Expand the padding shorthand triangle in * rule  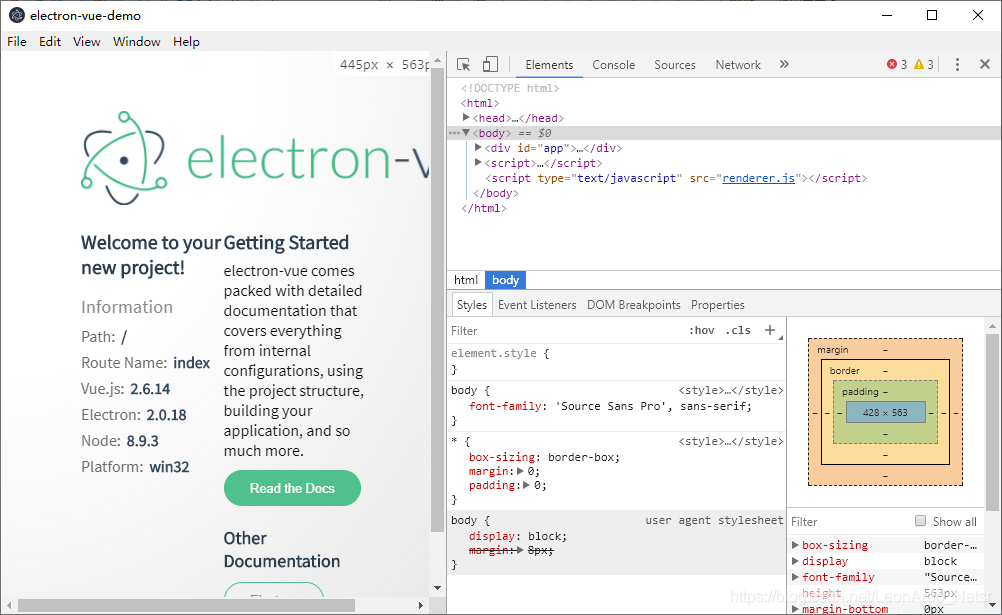[526, 485]
